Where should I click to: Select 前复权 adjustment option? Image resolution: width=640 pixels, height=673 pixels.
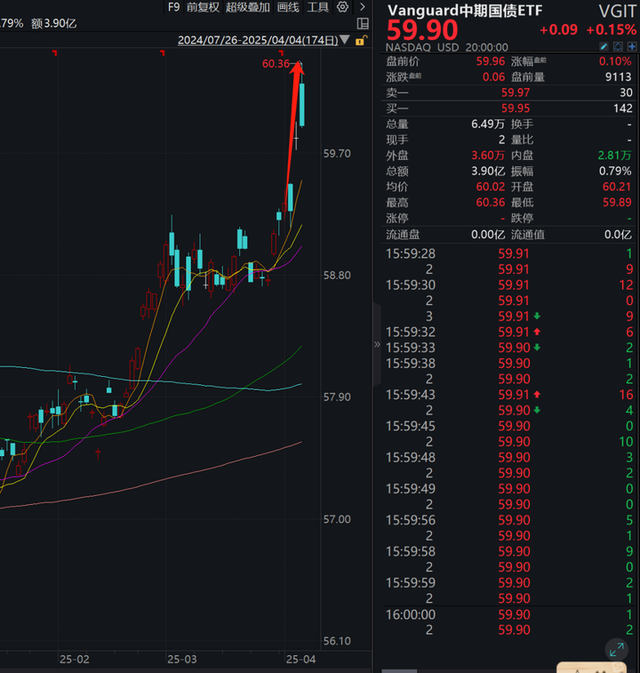click(203, 7)
